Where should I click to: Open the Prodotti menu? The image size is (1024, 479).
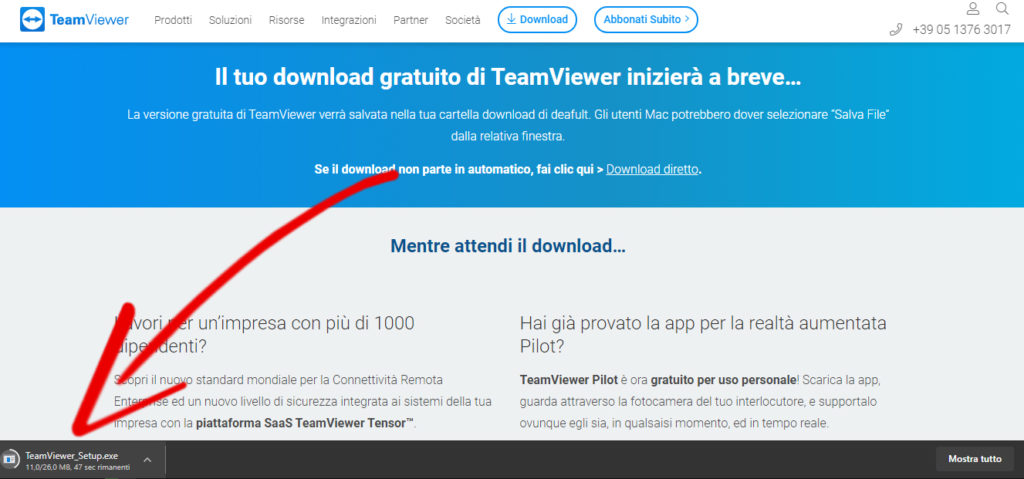coord(173,20)
